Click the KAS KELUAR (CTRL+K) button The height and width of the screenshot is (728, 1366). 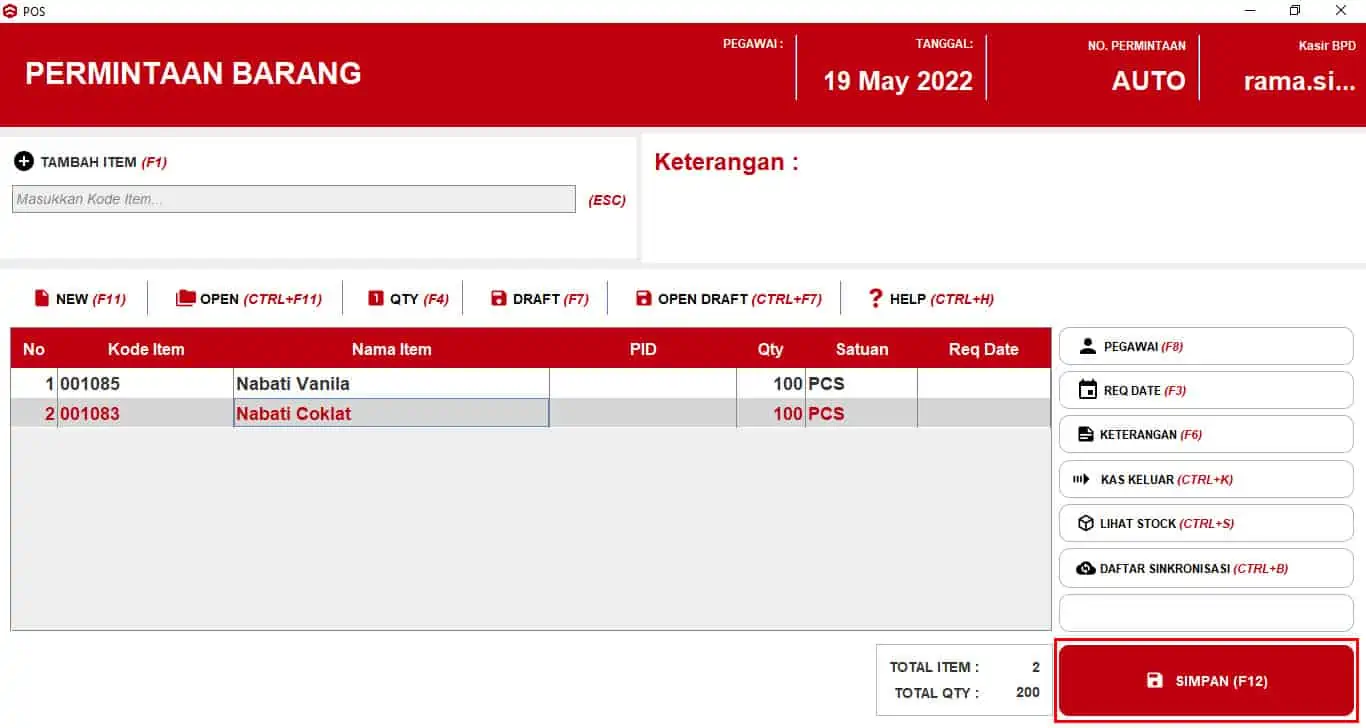(x=1206, y=479)
